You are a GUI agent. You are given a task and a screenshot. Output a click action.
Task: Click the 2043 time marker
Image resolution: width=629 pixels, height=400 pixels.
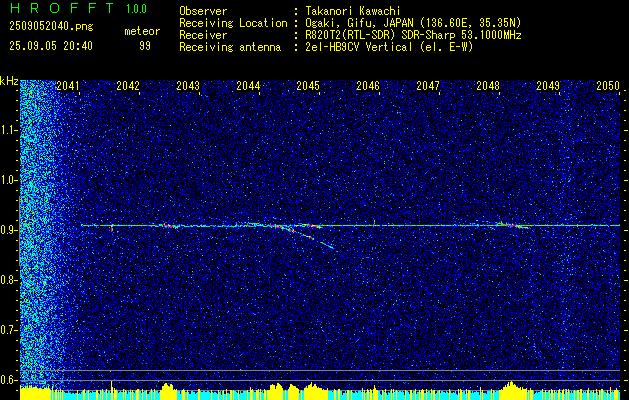click(188, 85)
